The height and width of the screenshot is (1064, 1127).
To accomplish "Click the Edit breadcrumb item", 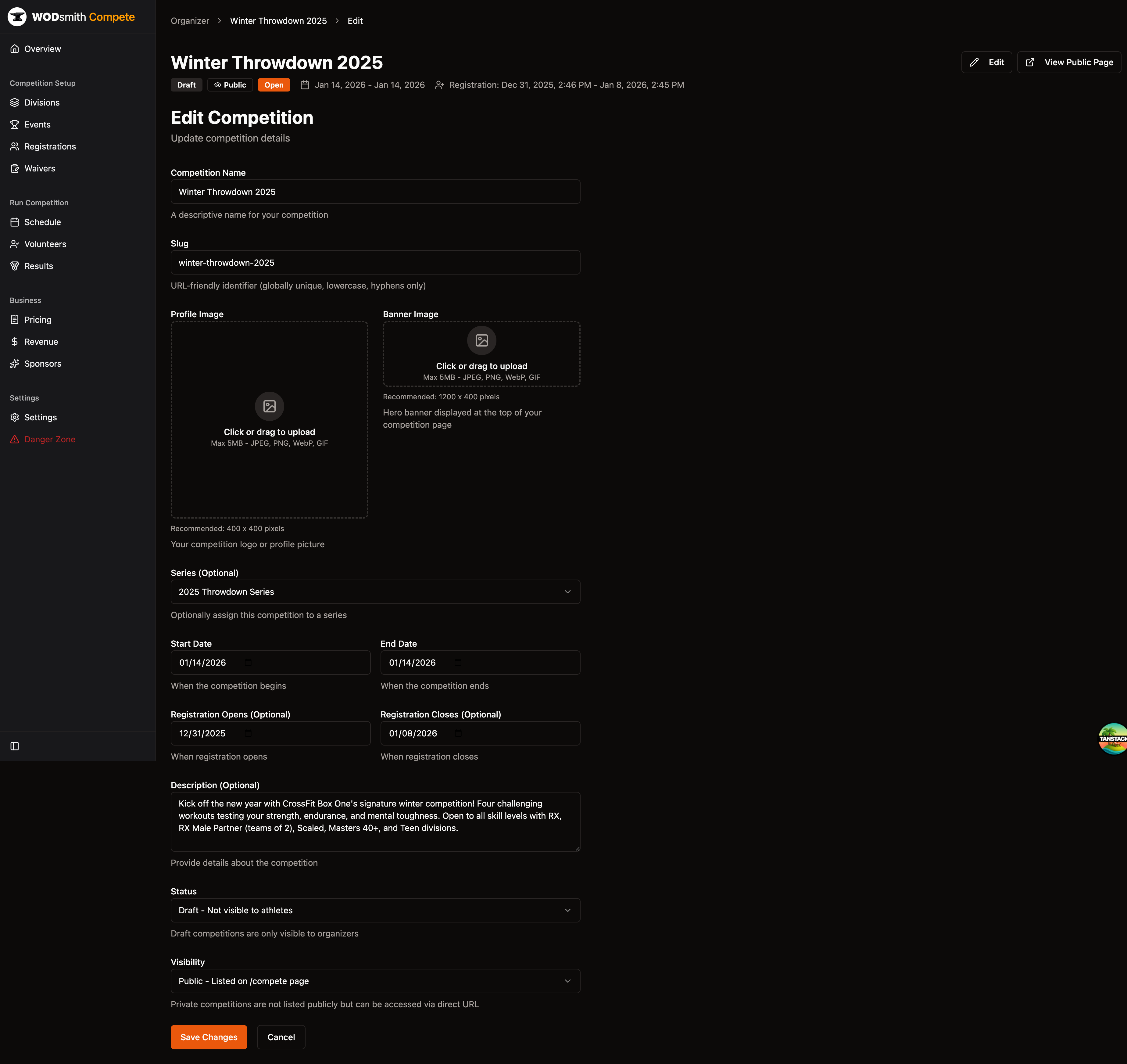I will [x=355, y=21].
